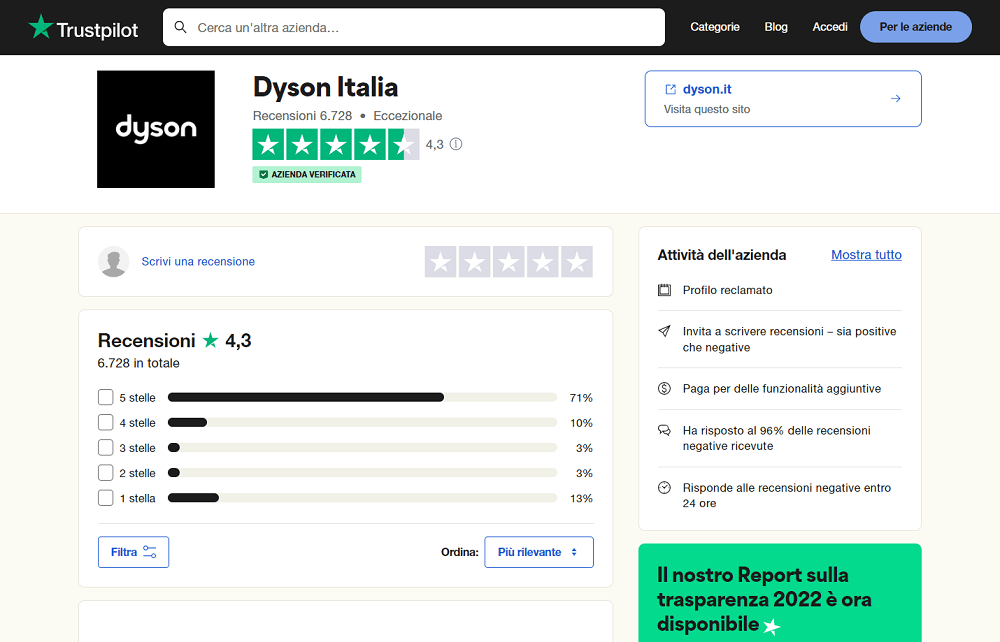Click the search magnifier icon

coord(180,27)
